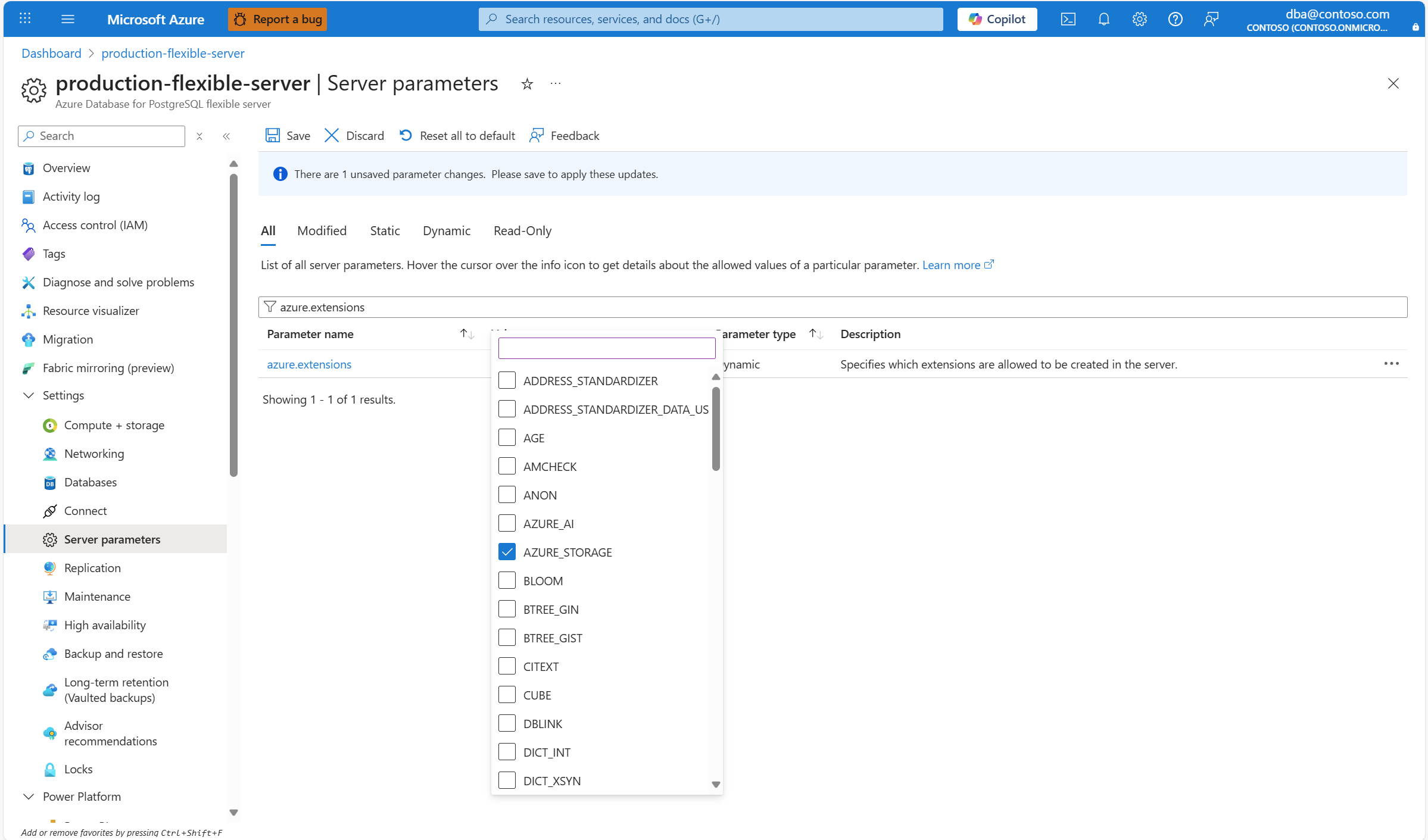Click the Copilot button
The width and height of the screenshot is (1428, 840).
[997, 19]
